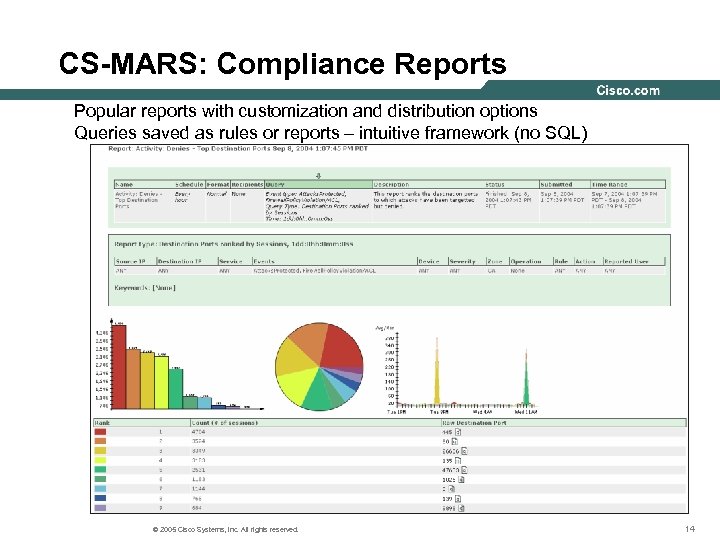
Task: Click the 684 session count cell
Action: (x=197, y=508)
